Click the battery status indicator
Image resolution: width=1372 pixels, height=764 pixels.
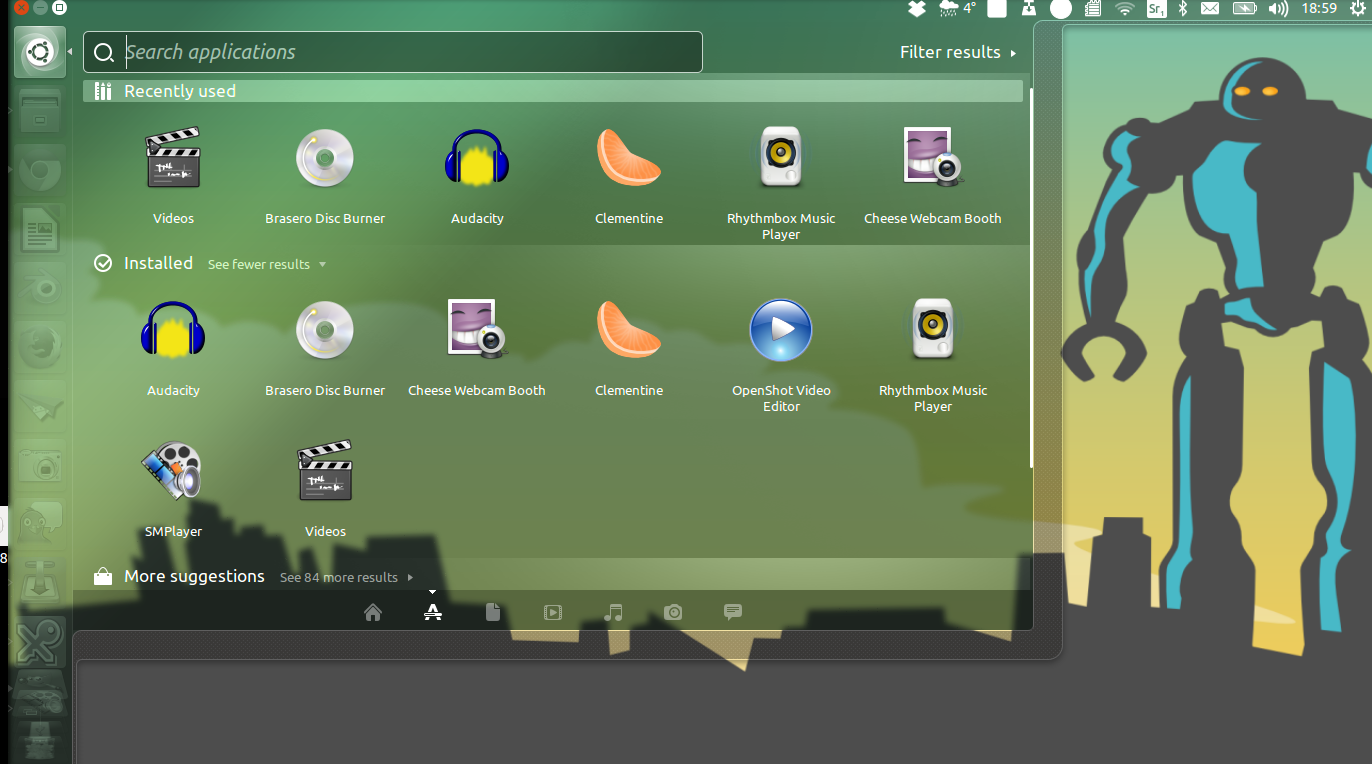(1244, 9)
